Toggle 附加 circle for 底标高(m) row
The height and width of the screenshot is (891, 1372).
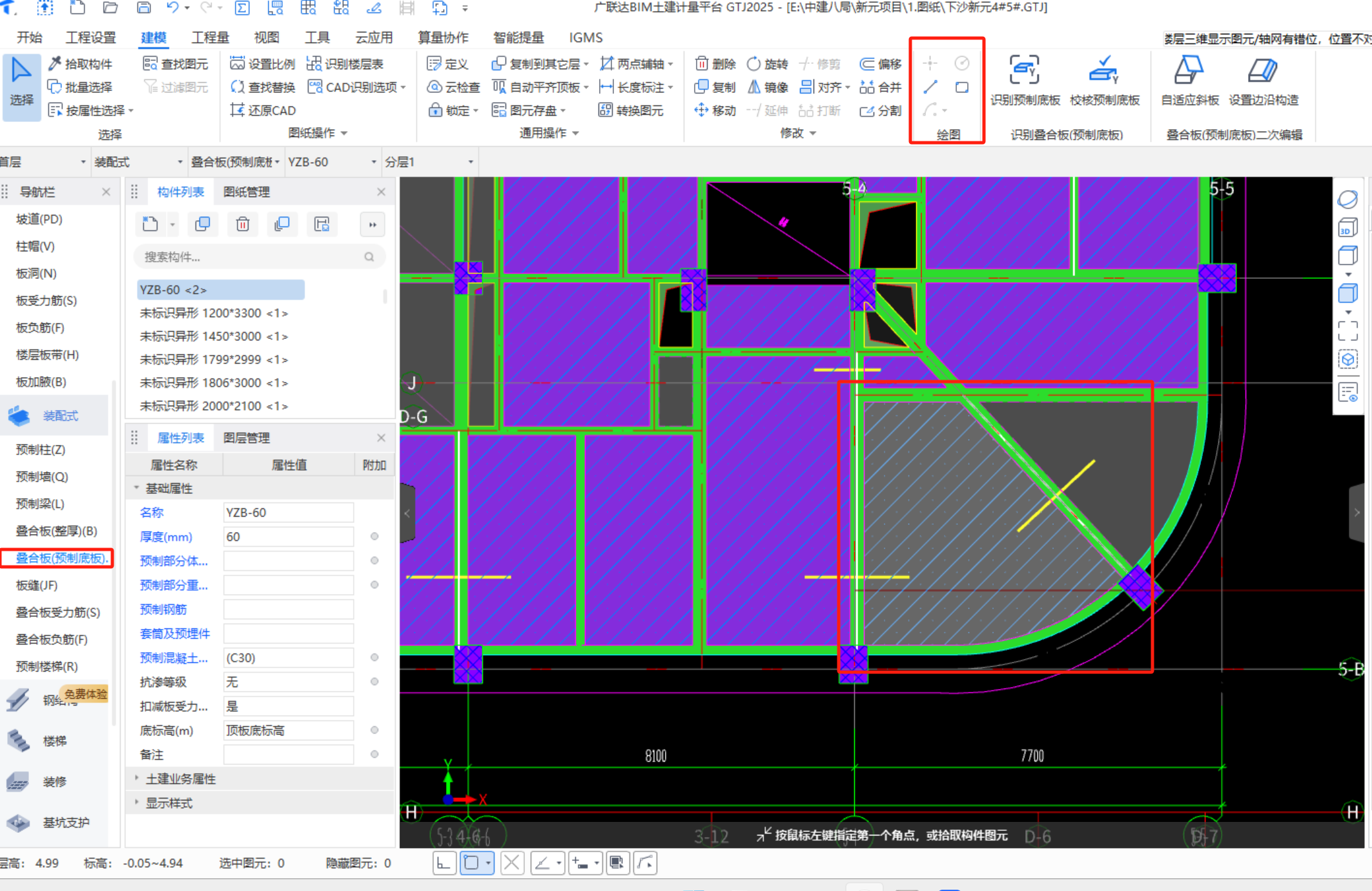(374, 730)
